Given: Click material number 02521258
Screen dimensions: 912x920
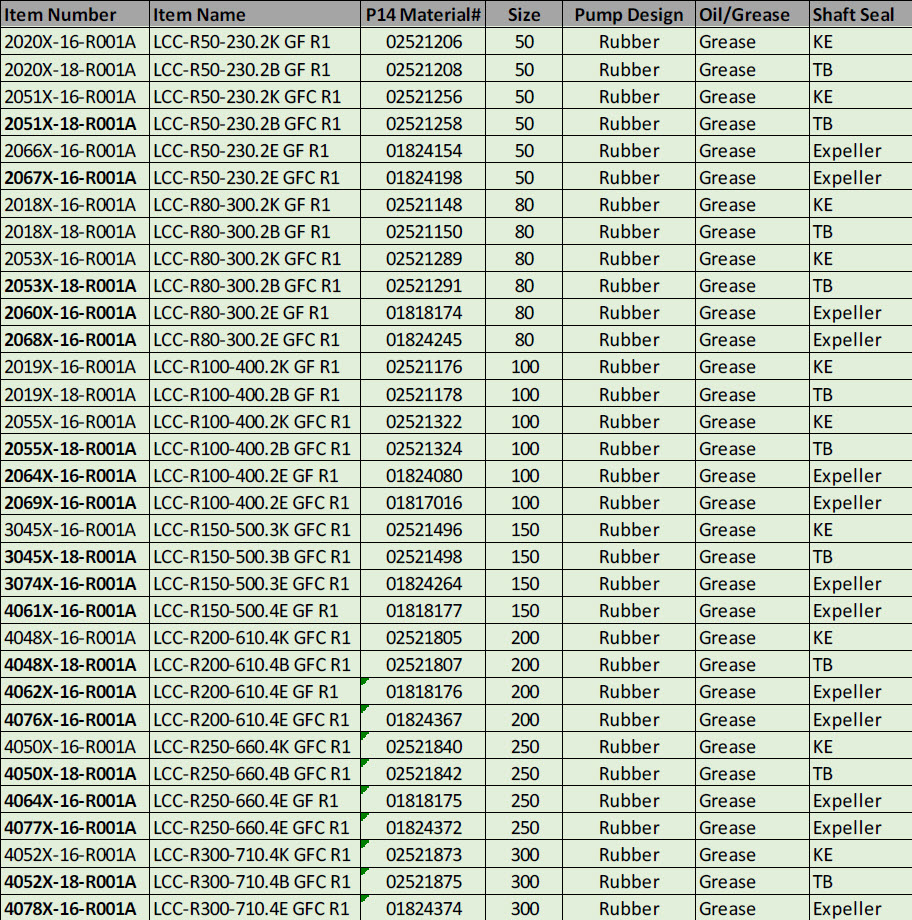Looking at the screenshot, I should coord(423,123).
